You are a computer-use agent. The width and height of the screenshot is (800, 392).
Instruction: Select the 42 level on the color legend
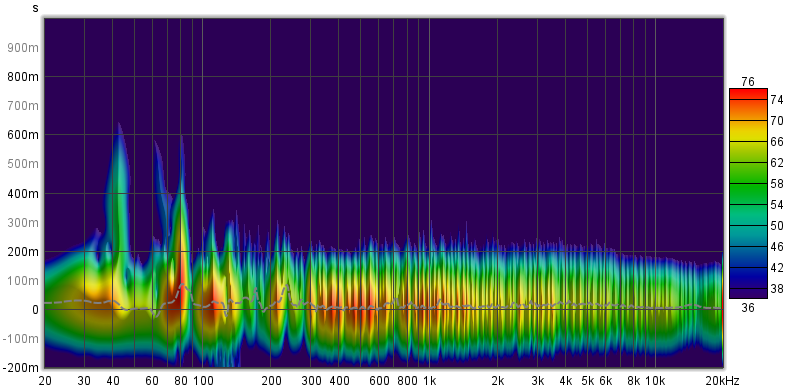[777, 267]
